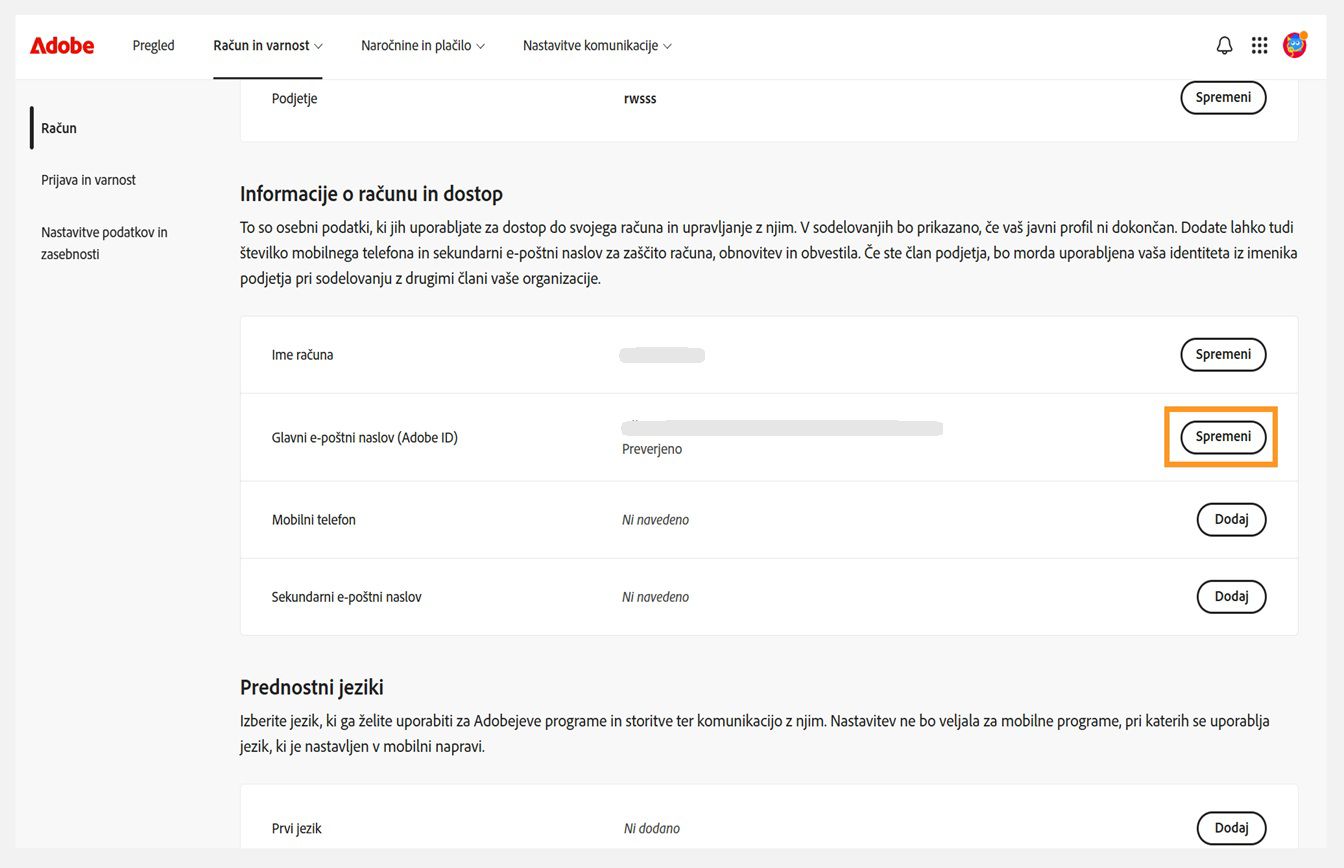Viewport: 1344px width, 868px height.
Task: Expand the Nastavitve komunikacije dropdown
Action: (x=596, y=45)
